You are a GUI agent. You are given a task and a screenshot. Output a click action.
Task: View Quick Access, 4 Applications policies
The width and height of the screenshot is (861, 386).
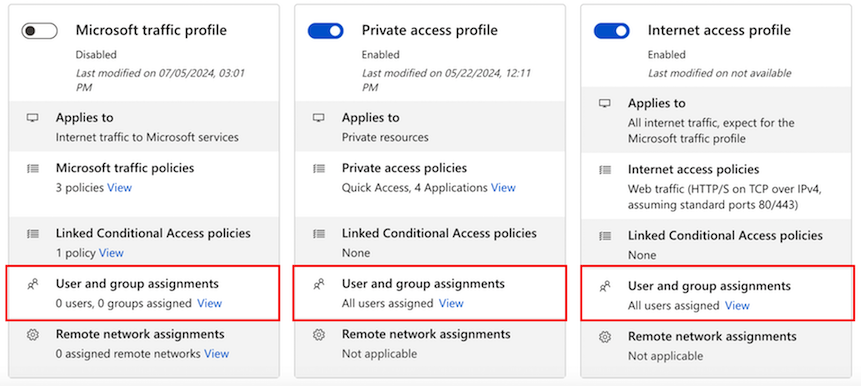pyautogui.click(x=503, y=188)
